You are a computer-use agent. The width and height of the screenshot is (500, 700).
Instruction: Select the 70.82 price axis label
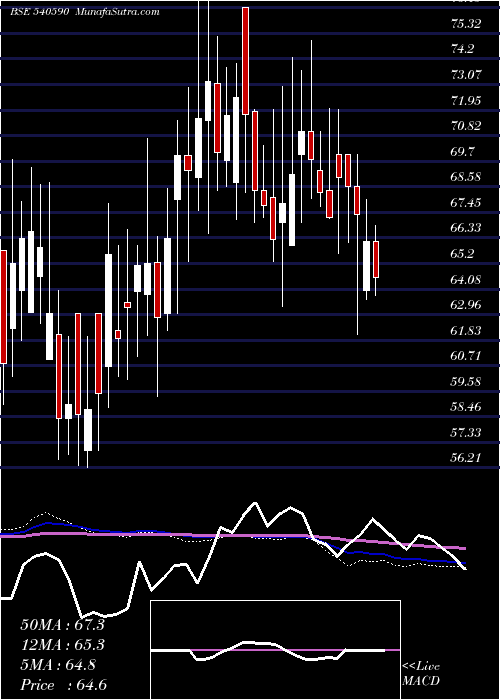(x=467, y=126)
